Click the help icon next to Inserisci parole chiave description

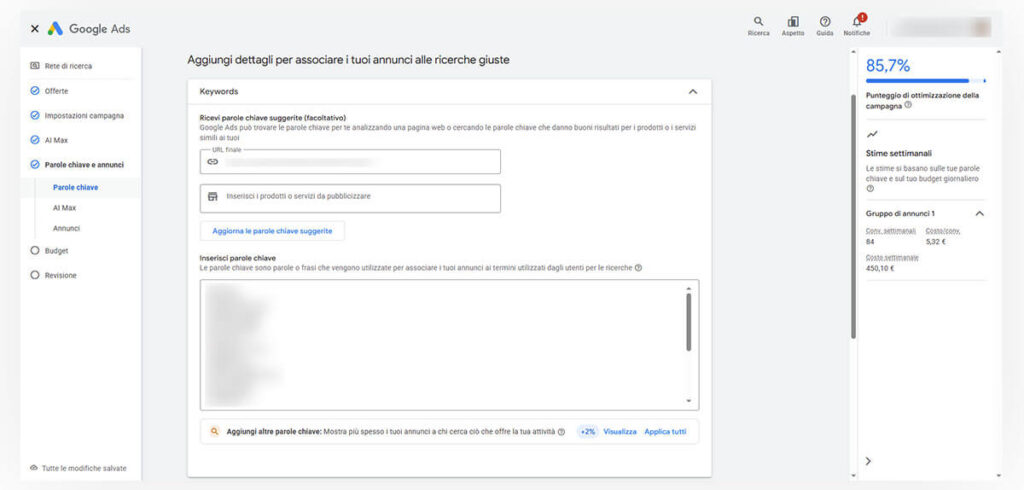(638, 268)
